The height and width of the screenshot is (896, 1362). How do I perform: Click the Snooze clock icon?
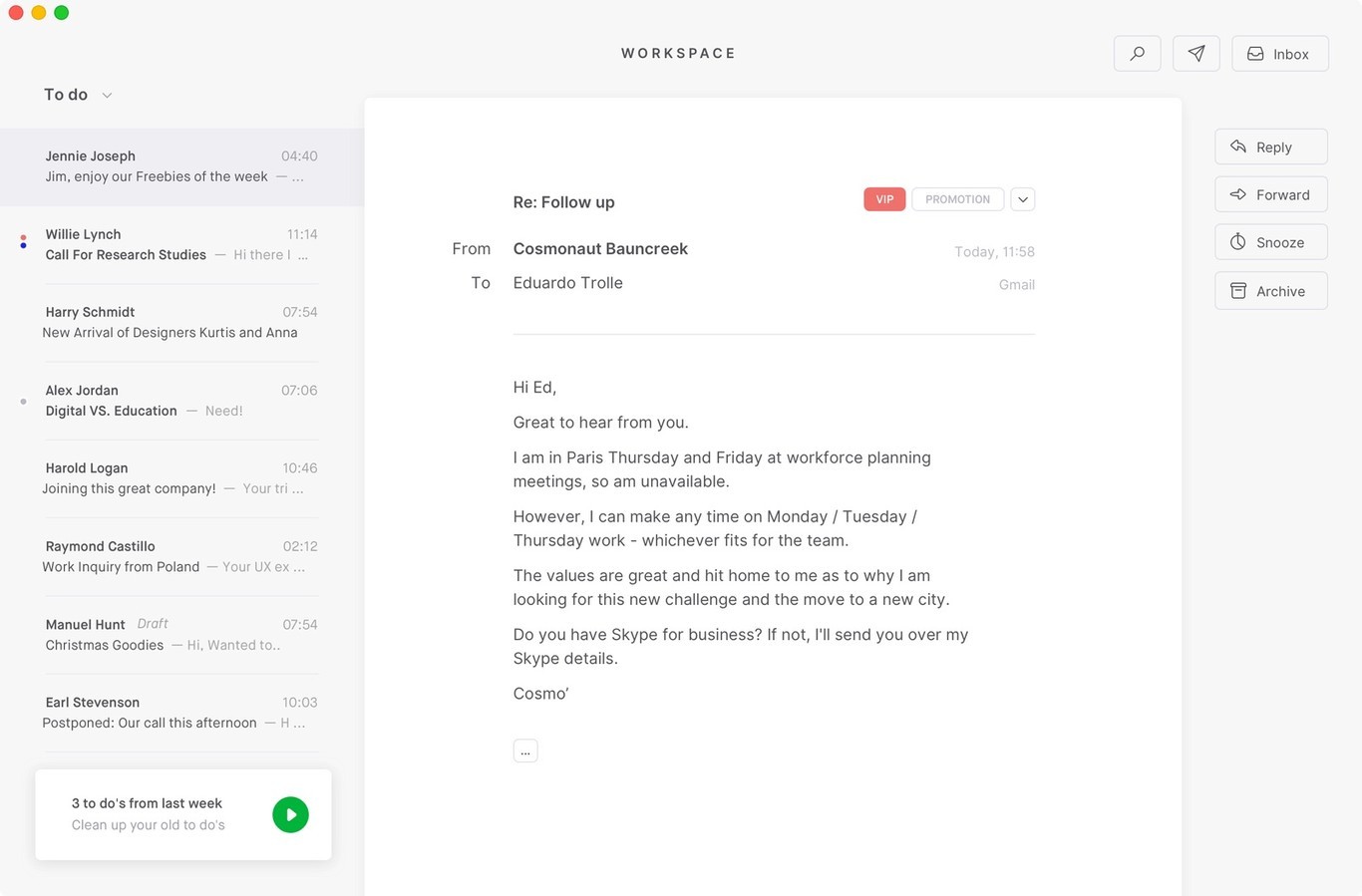[1237, 241]
